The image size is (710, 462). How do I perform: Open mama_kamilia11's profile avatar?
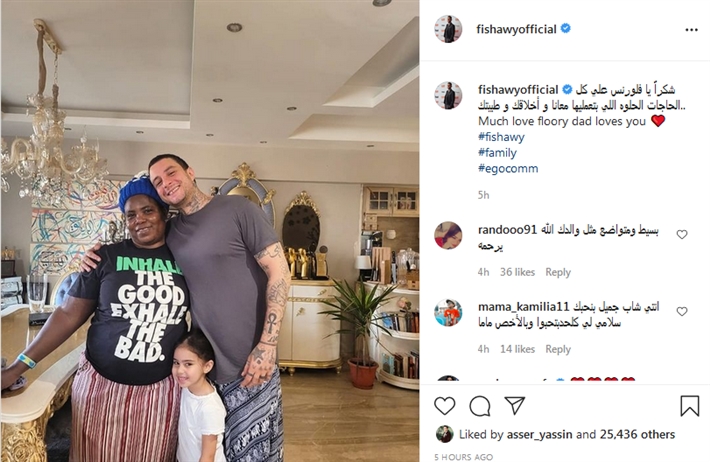(x=448, y=313)
